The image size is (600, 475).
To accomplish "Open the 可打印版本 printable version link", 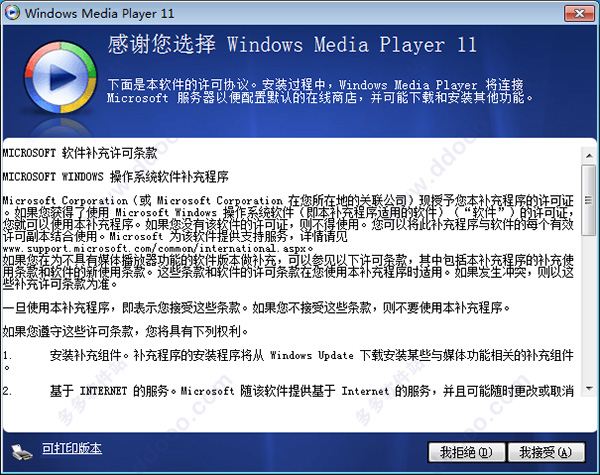I will coord(72,448).
